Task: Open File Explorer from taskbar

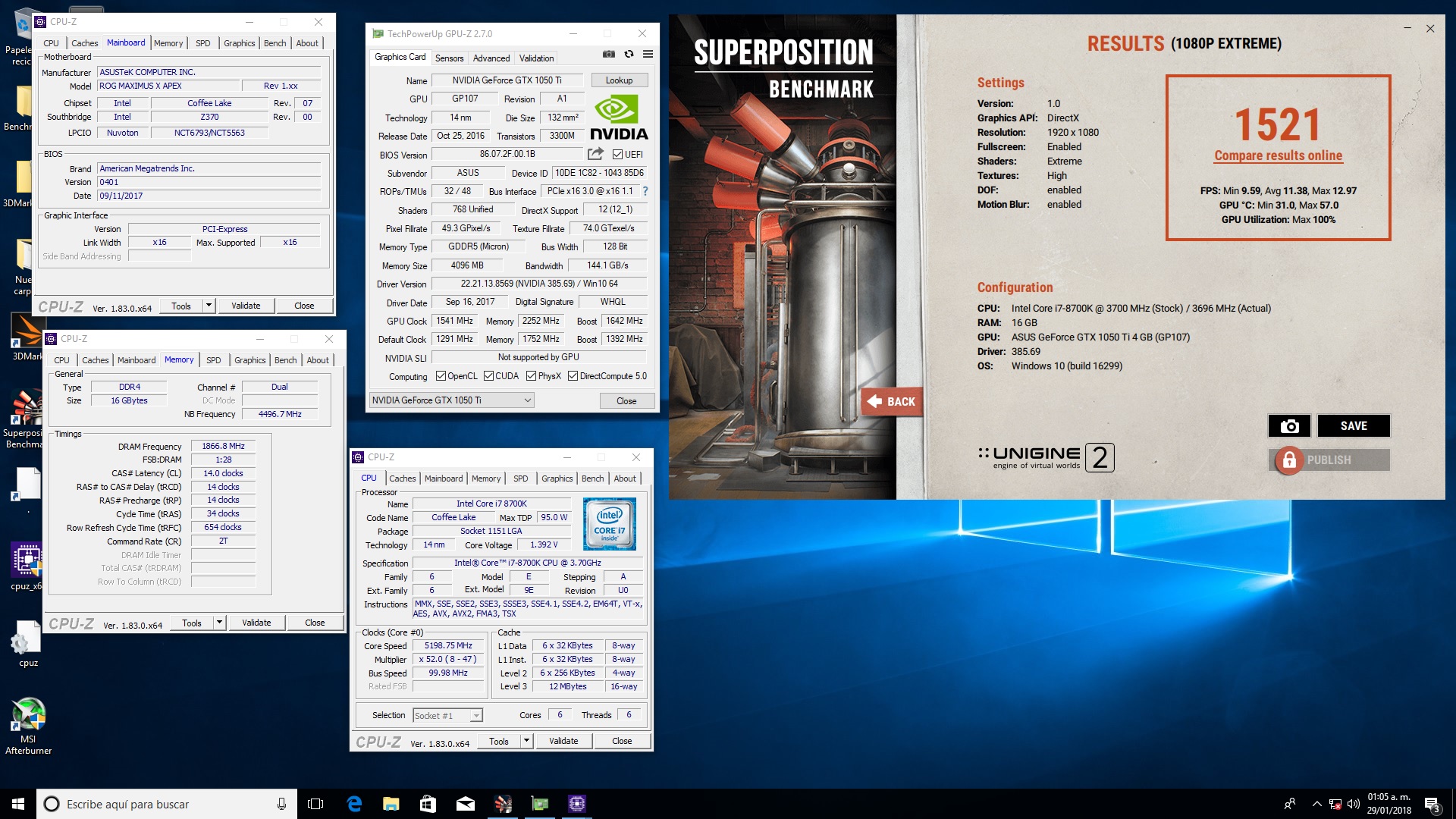Action: (391, 804)
